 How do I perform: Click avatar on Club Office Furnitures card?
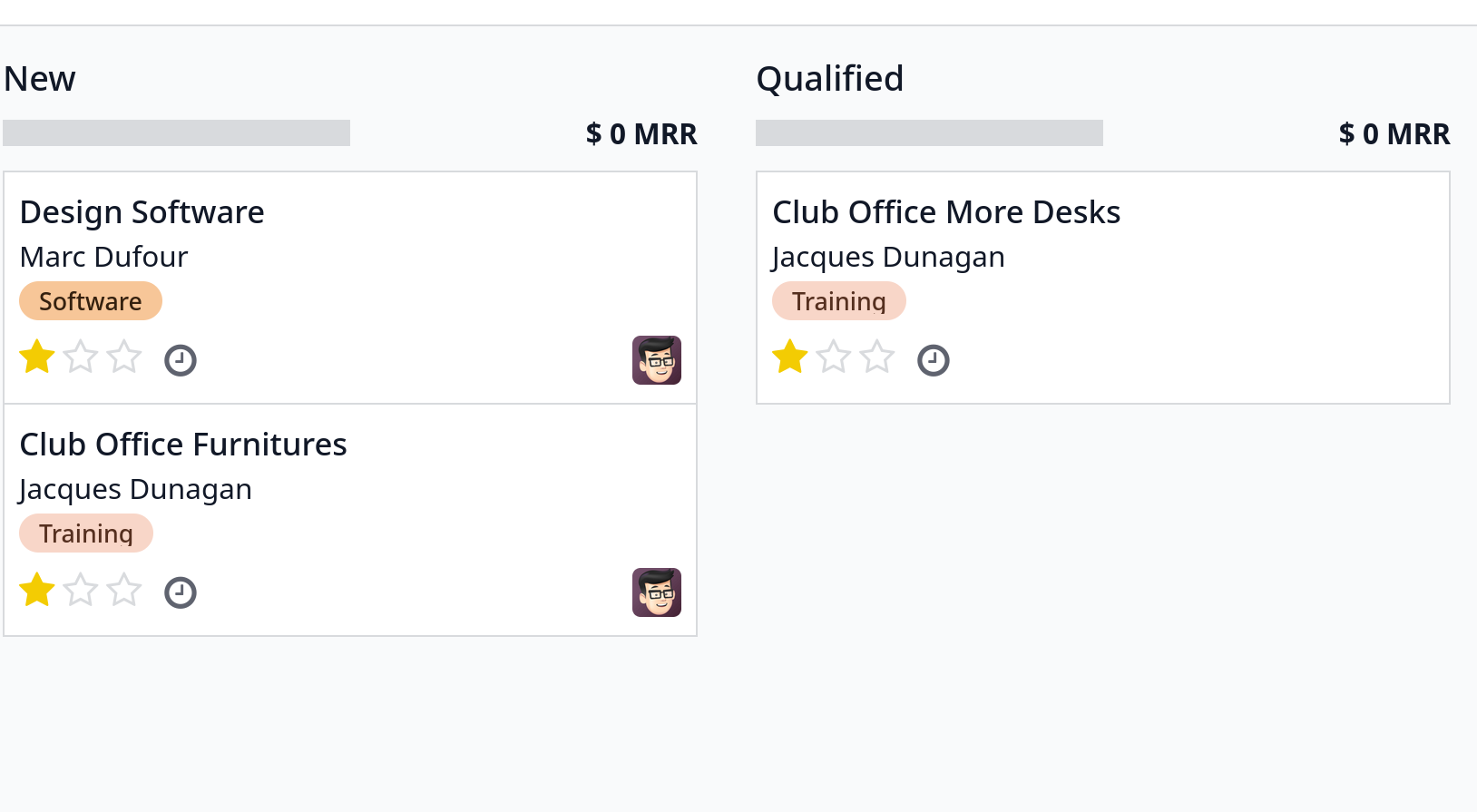click(657, 592)
